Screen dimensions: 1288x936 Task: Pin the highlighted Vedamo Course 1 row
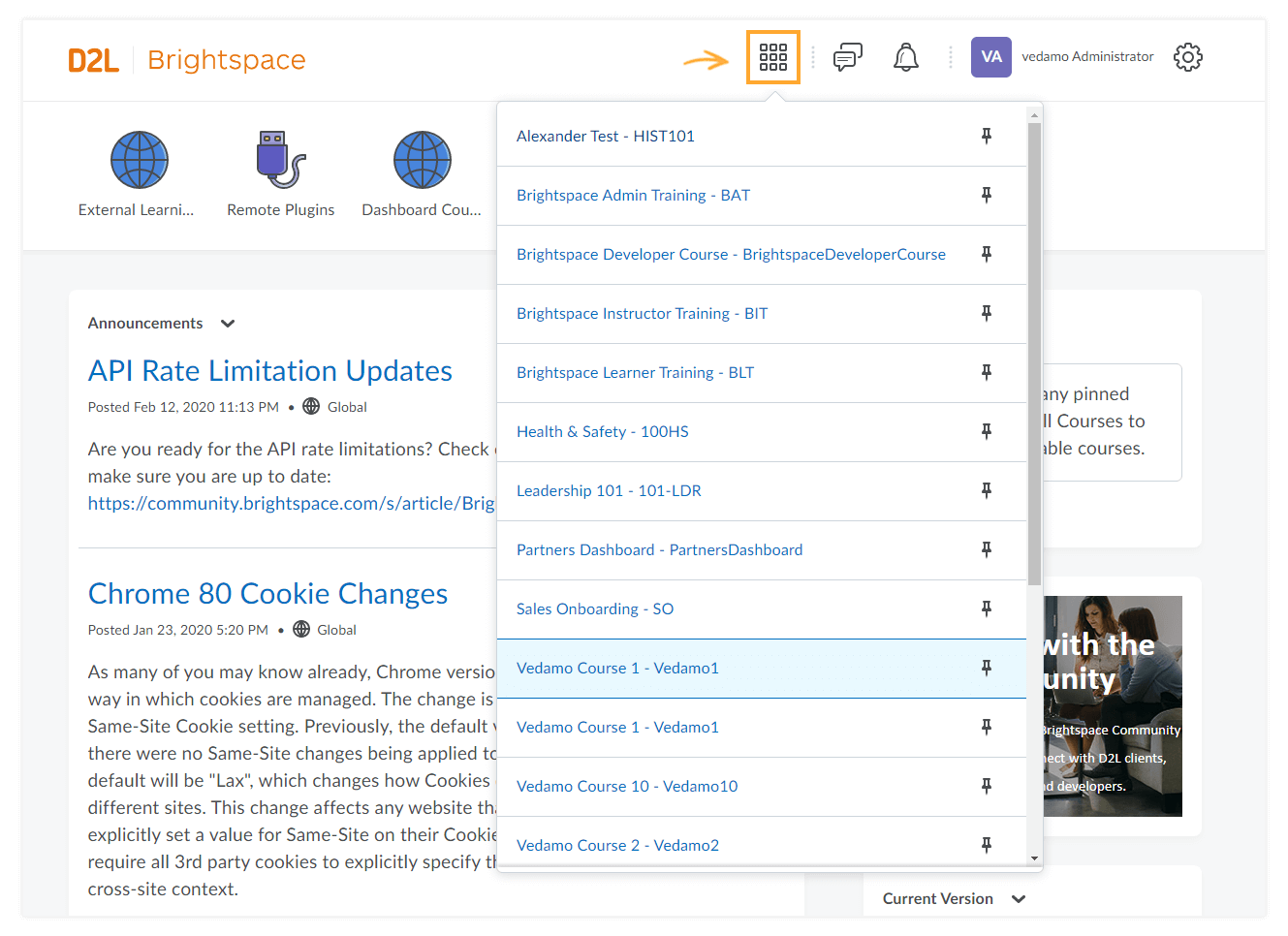(986, 668)
